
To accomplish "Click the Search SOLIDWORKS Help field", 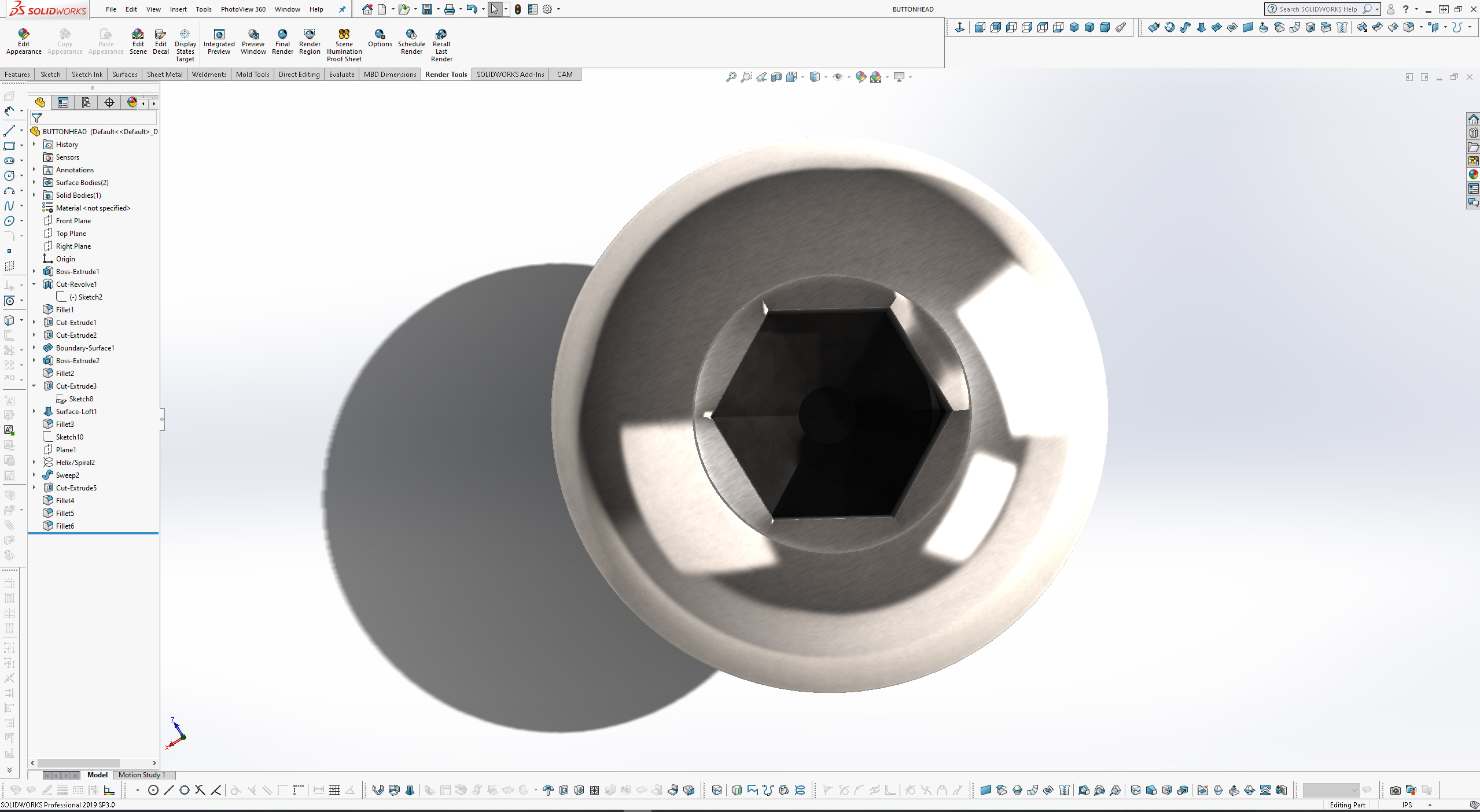I will point(1317,9).
